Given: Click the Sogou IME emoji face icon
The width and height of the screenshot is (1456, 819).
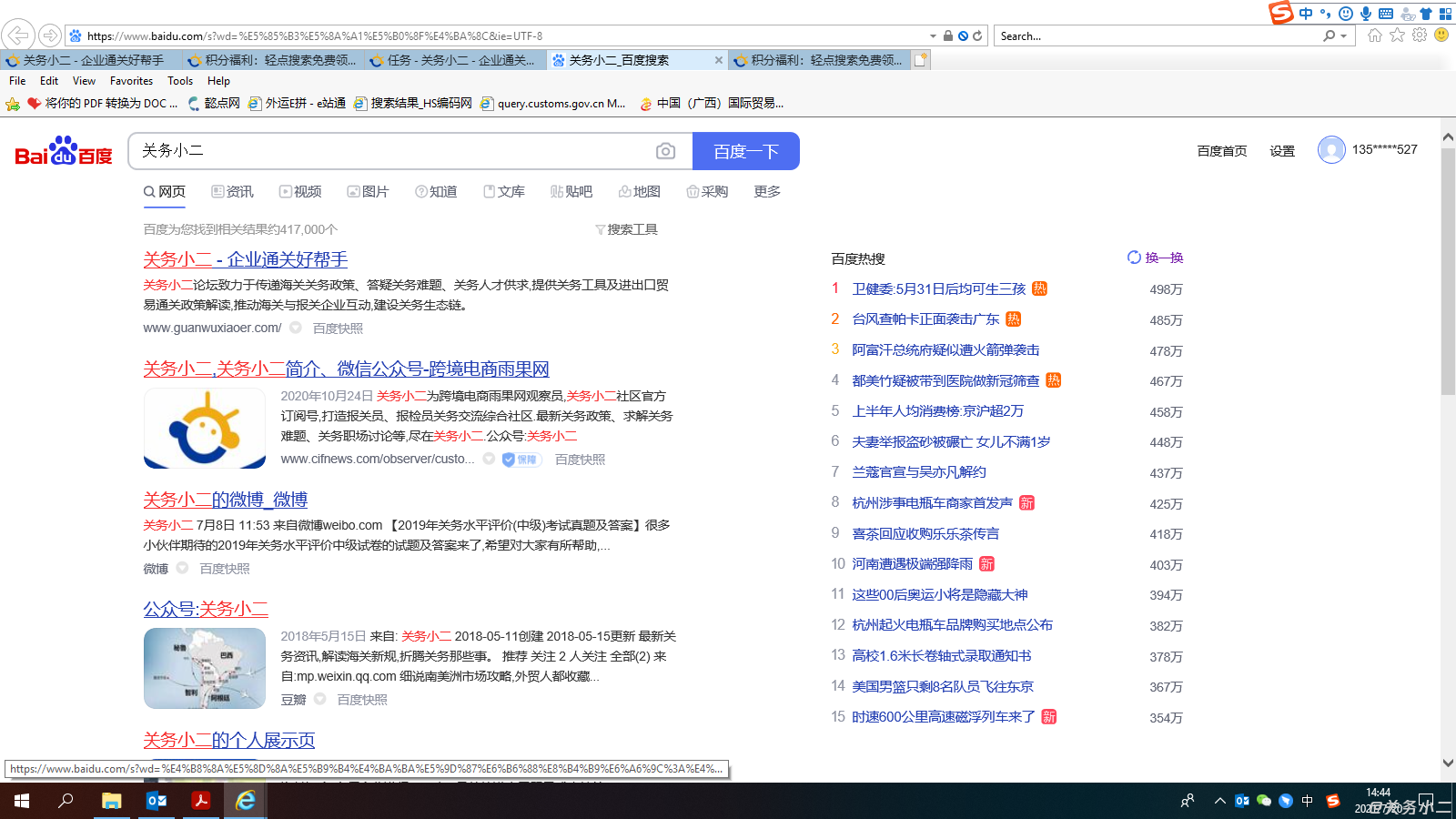Looking at the screenshot, I should pos(1346,14).
